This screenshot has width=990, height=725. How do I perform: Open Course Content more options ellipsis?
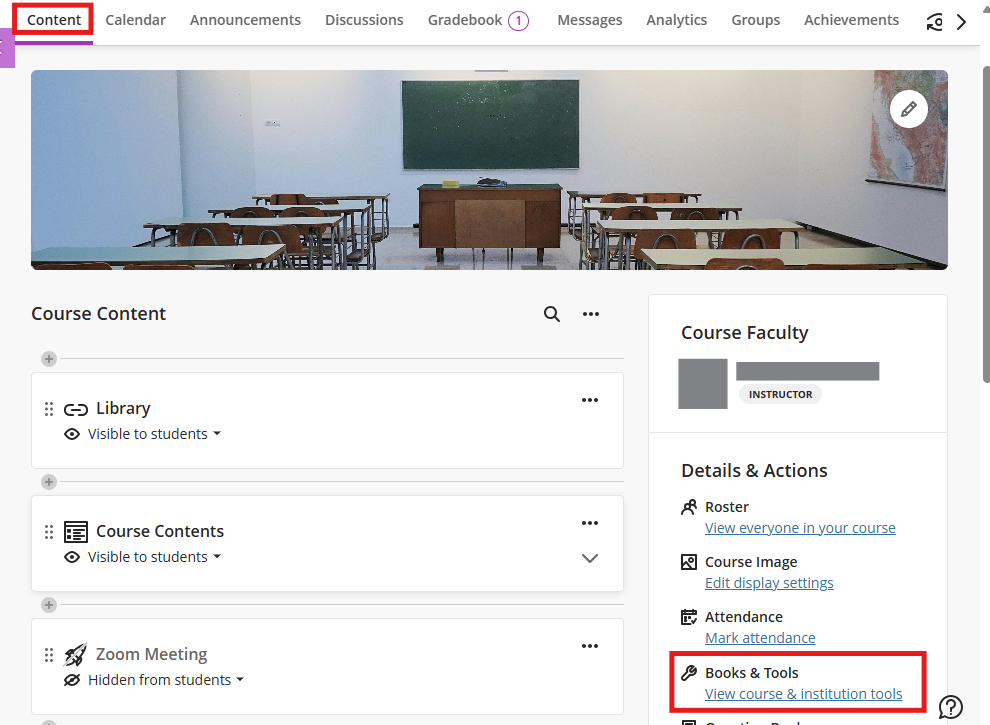click(x=591, y=314)
